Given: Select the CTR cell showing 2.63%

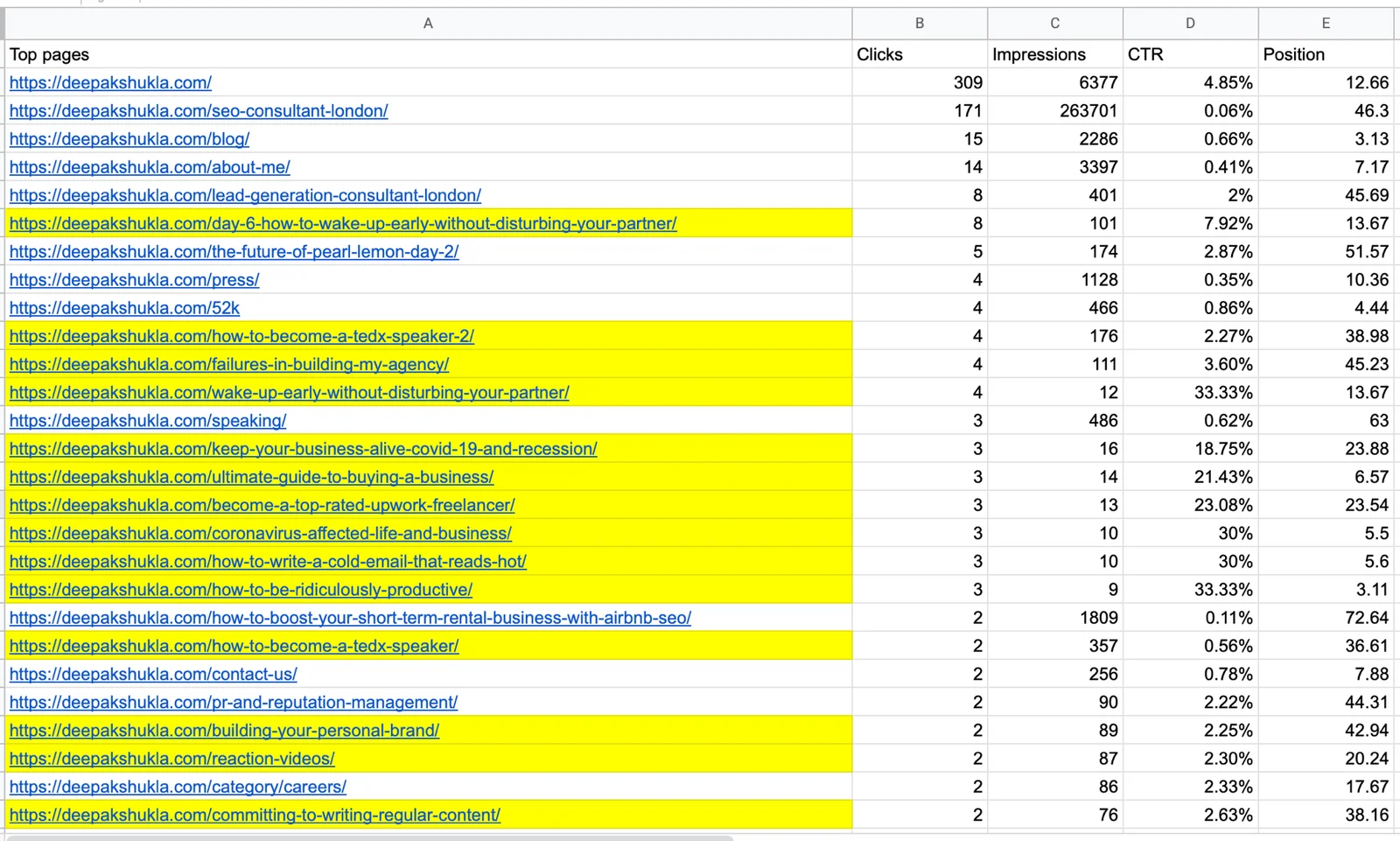Looking at the screenshot, I should click(1190, 815).
